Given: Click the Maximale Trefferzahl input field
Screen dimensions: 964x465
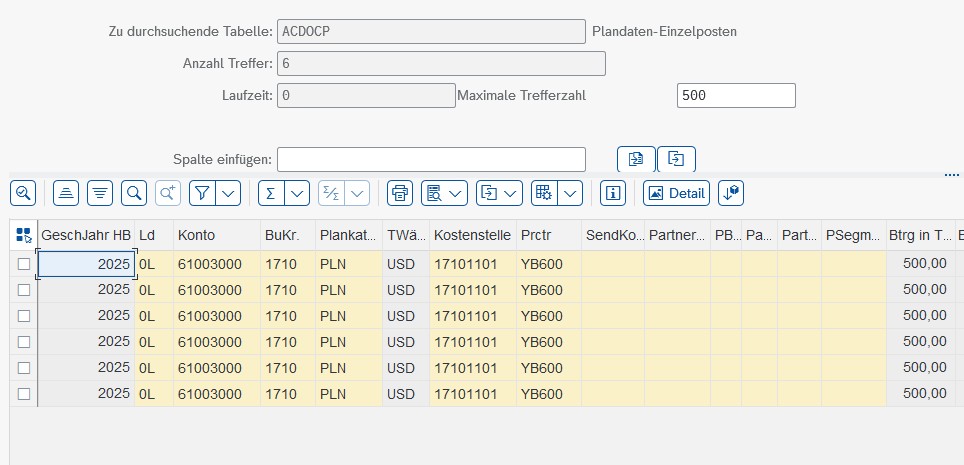Looking at the screenshot, I should [736, 95].
